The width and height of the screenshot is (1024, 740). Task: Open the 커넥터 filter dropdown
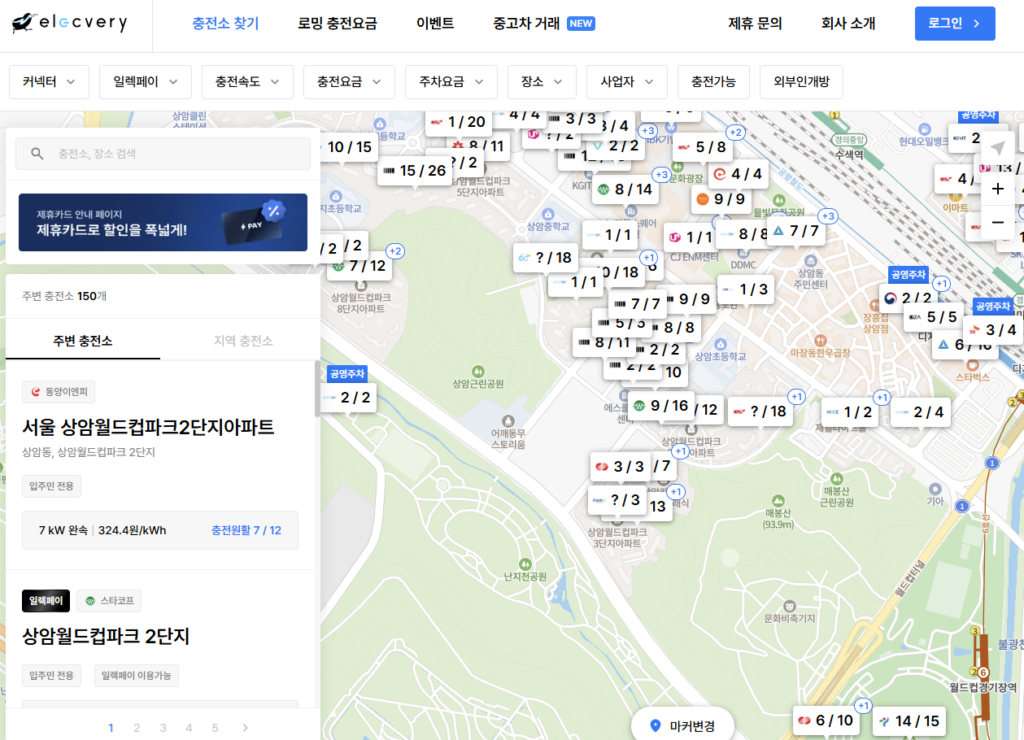[49, 81]
